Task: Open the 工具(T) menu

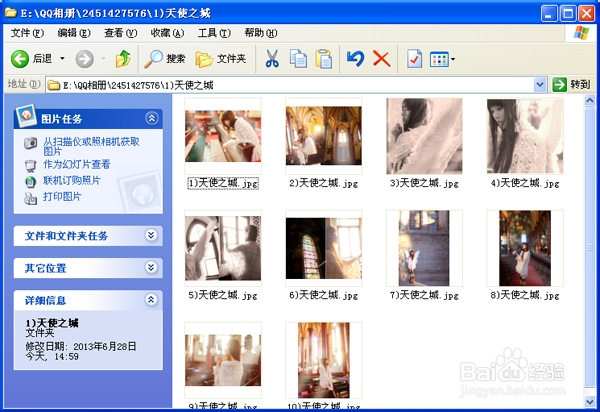Action: (x=214, y=33)
